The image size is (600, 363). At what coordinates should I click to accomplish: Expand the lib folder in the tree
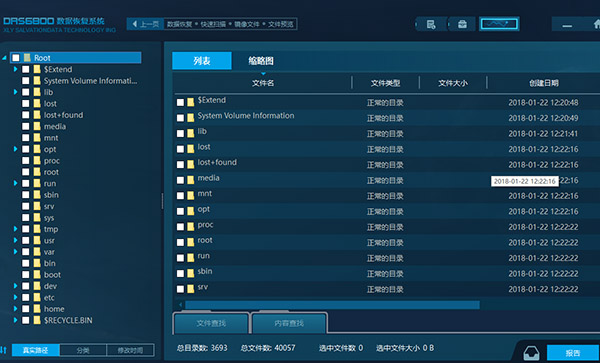[x=16, y=92]
